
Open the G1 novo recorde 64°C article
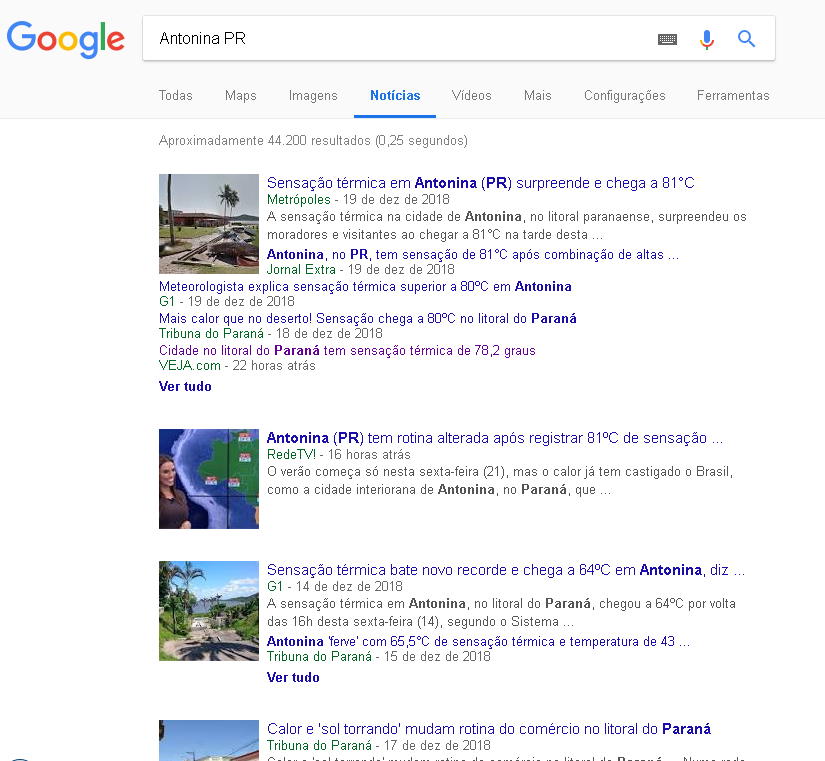(506, 570)
